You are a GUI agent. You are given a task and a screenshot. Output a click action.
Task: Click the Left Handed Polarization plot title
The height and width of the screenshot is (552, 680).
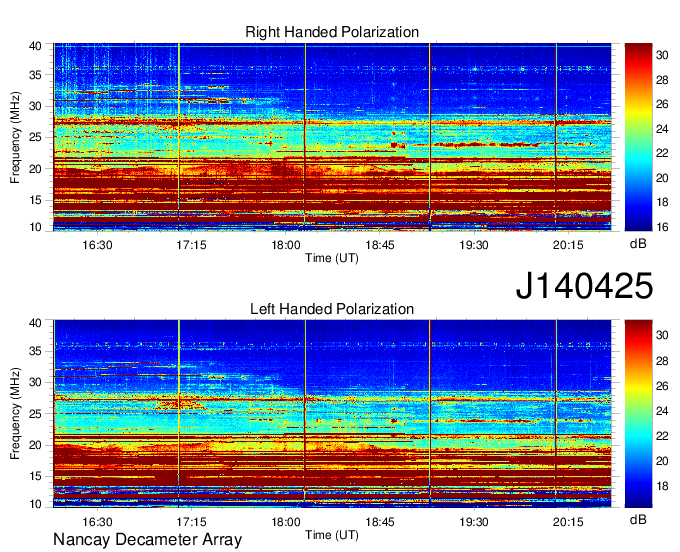pos(332,309)
